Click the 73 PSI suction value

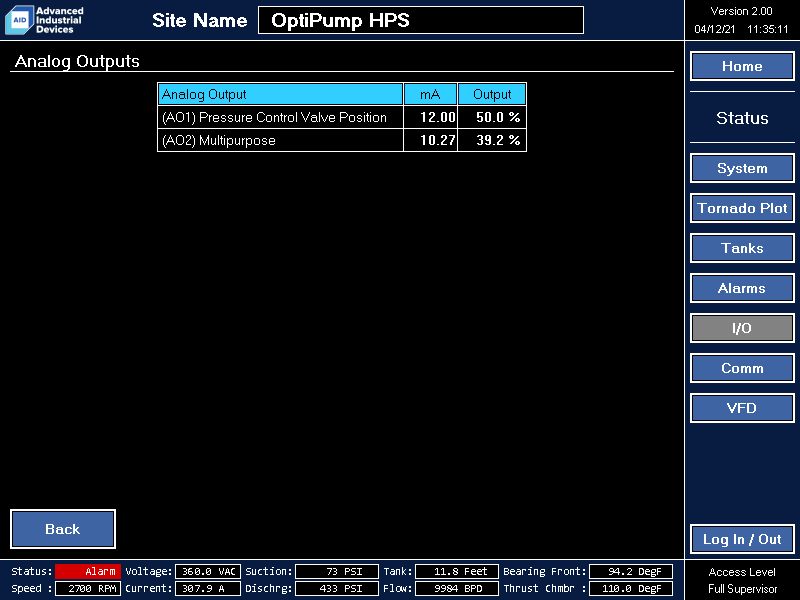click(337, 571)
